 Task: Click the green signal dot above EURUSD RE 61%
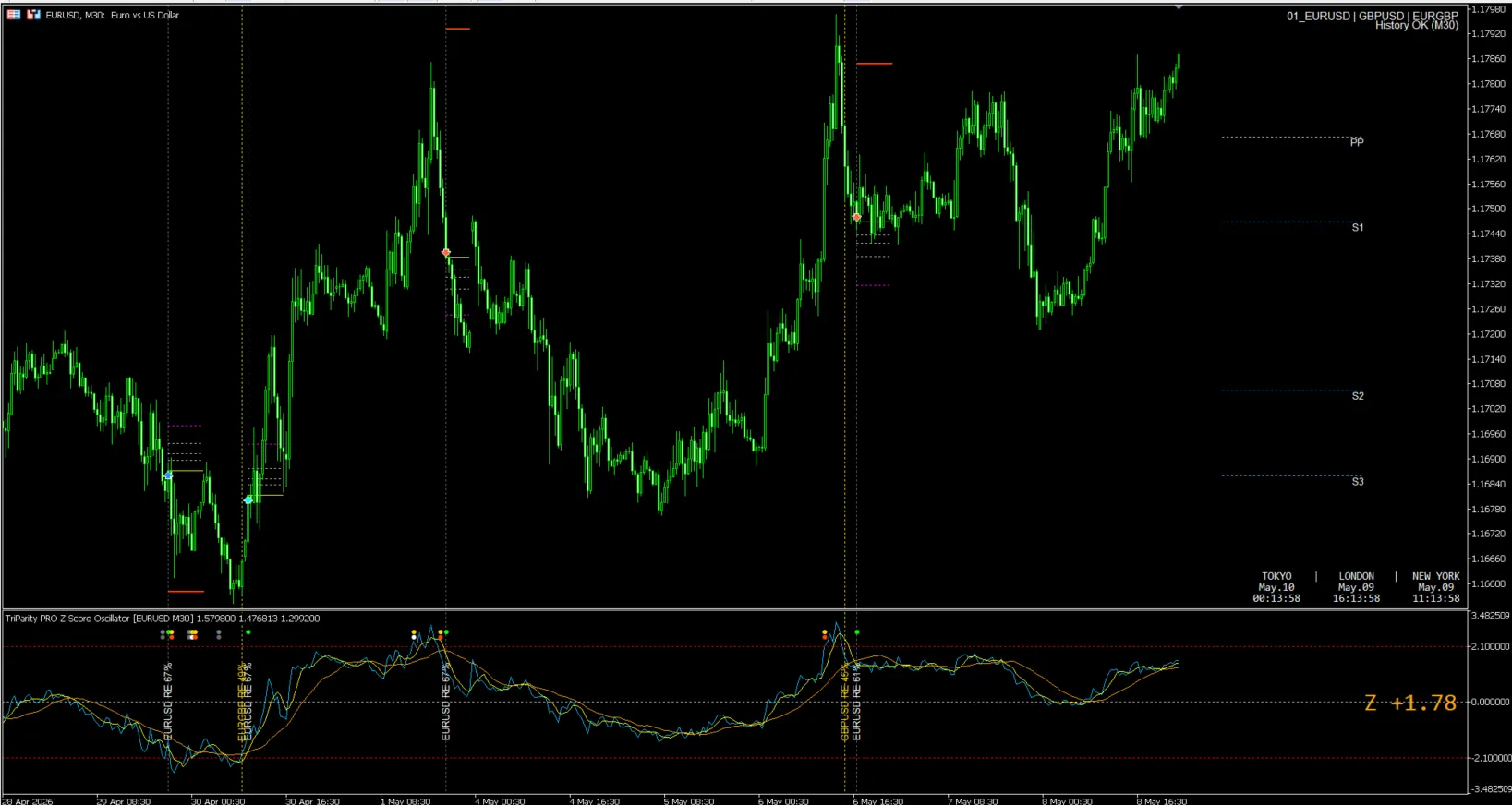[857, 632]
